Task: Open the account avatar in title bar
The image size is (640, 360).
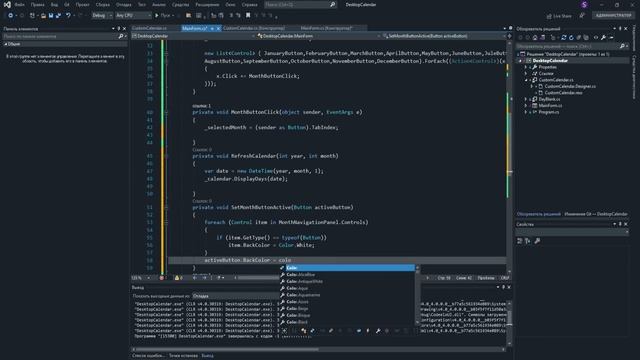Action: [584, 4]
